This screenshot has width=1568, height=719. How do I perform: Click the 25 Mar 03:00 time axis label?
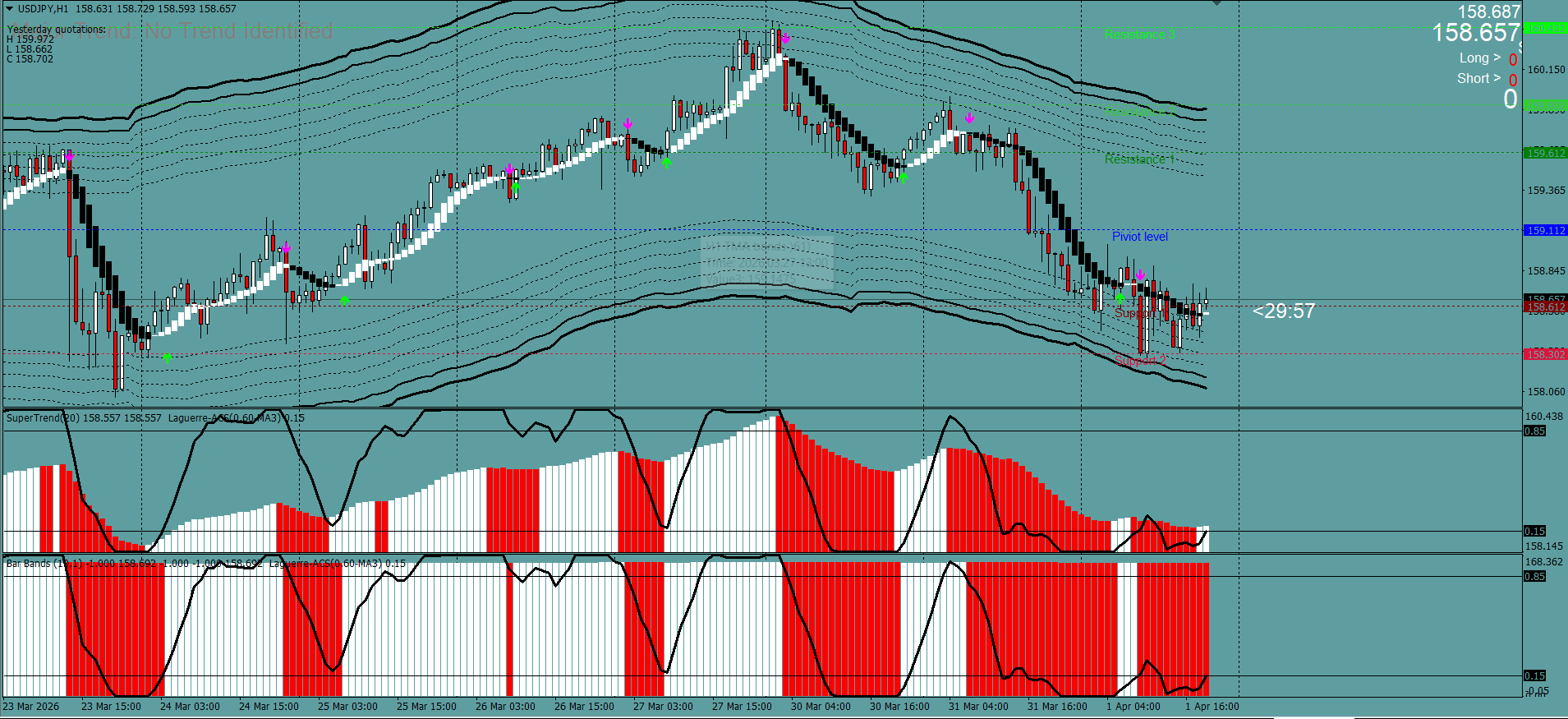point(347,707)
